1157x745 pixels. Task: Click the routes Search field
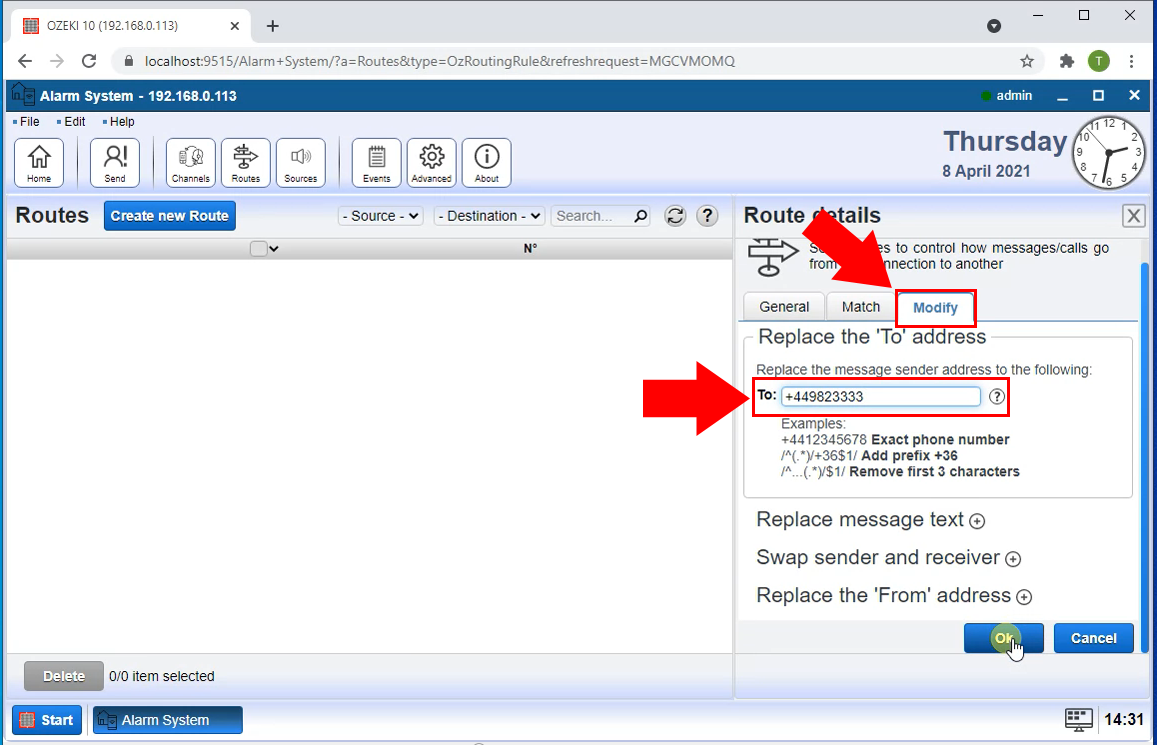[593, 216]
